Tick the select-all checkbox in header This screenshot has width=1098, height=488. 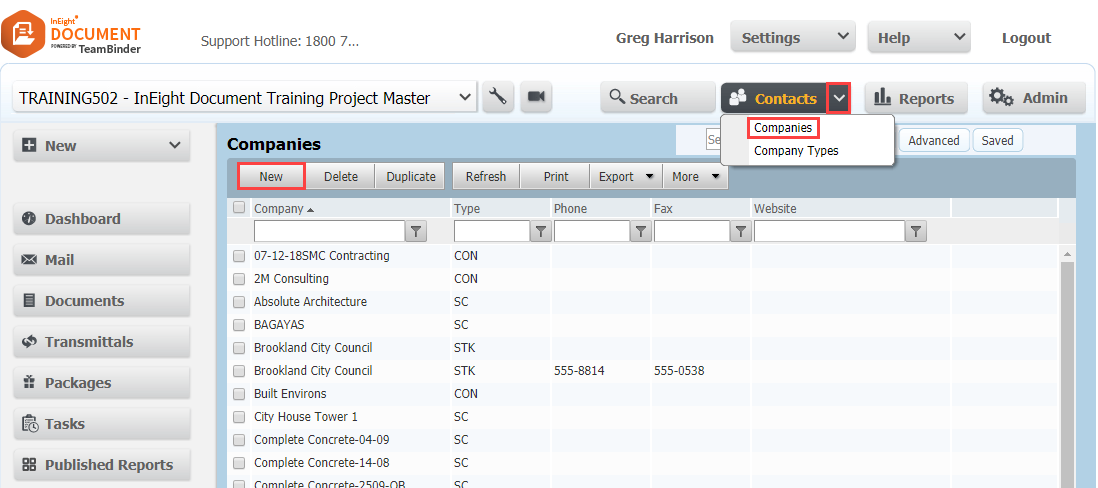coord(239,208)
